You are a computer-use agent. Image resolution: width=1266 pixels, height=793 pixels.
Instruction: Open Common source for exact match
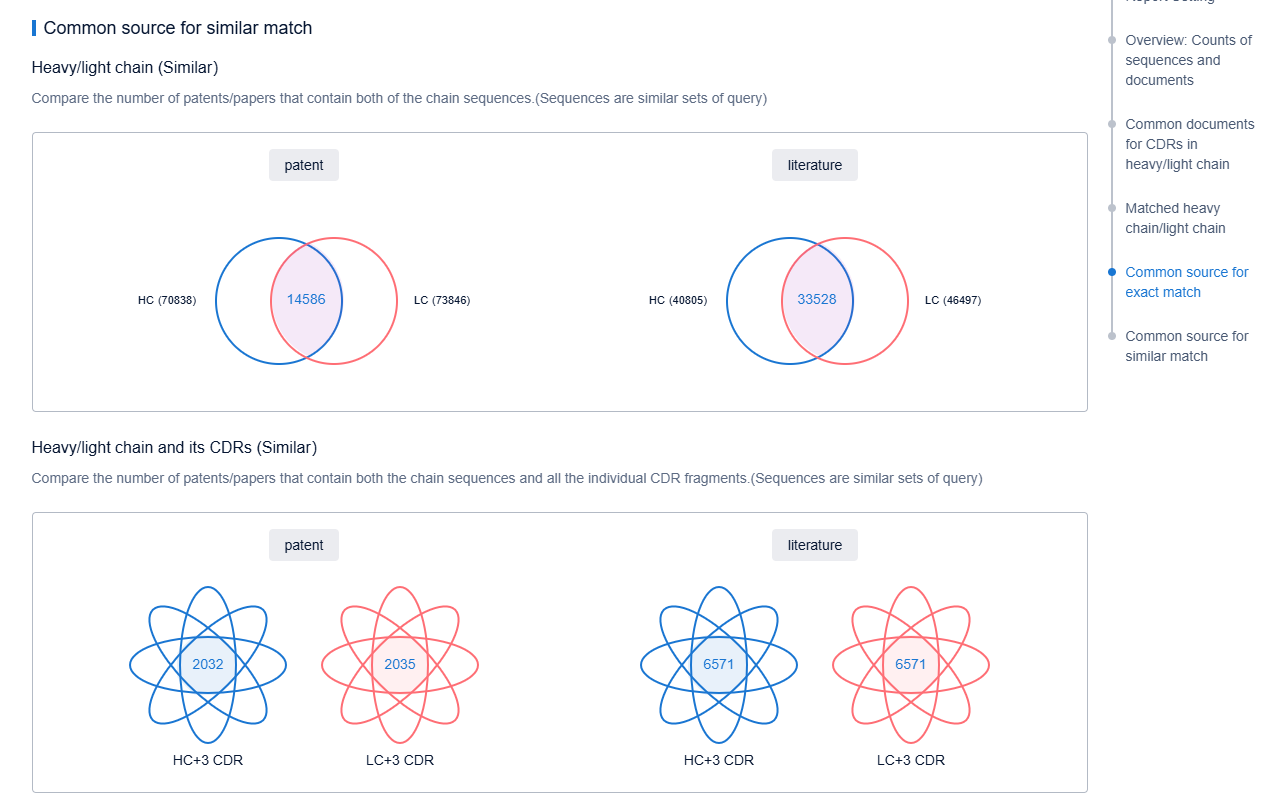pos(1186,282)
